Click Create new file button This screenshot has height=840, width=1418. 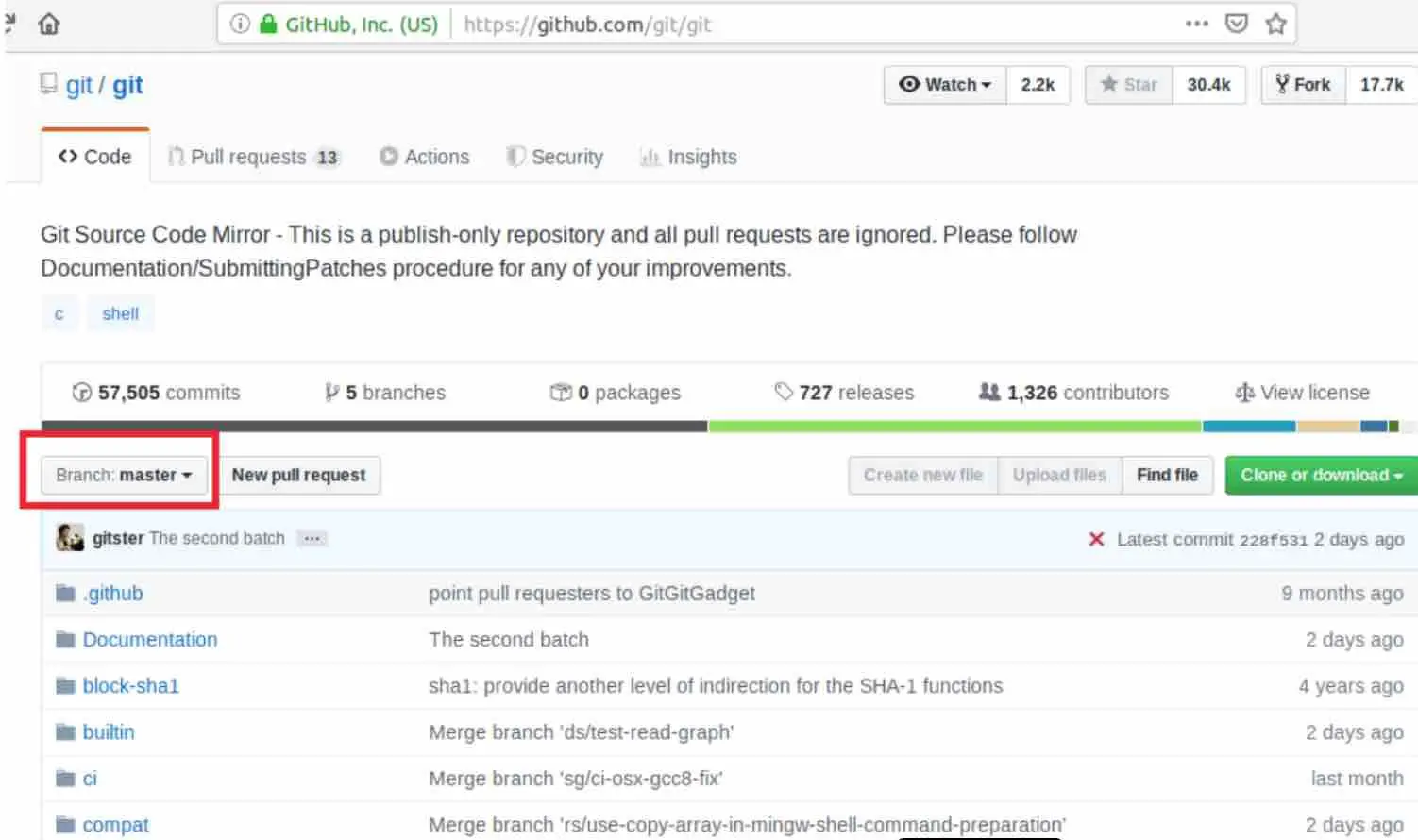pyautogui.click(x=923, y=475)
